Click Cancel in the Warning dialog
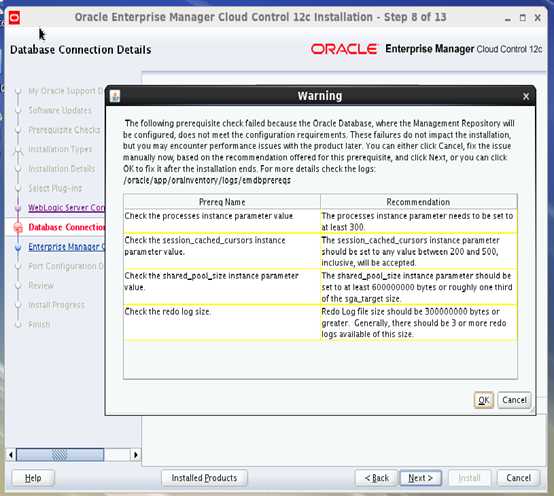554x496 pixels. [x=514, y=400]
